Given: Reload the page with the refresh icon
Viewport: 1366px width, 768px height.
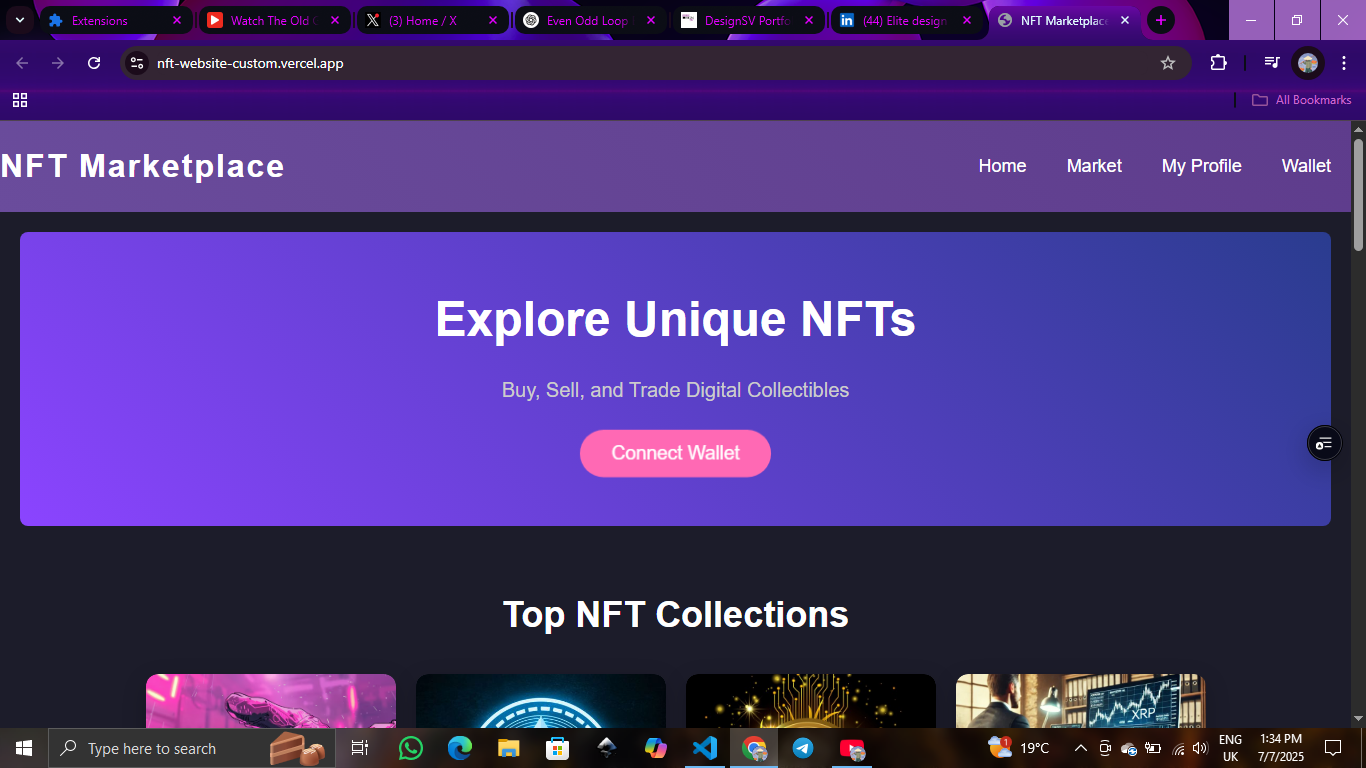Looking at the screenshot, I should point(94,63).
